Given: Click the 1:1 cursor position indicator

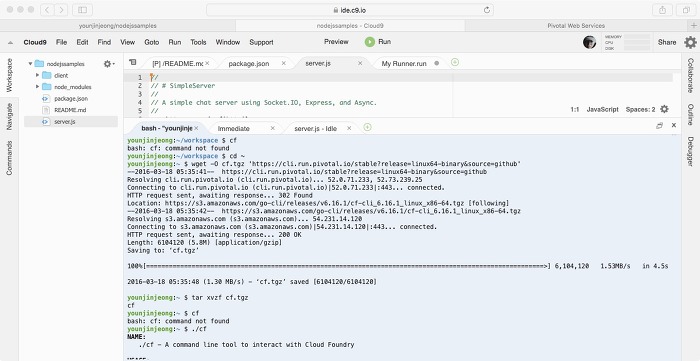Looking at the screenshot, I should coord(575,109).
